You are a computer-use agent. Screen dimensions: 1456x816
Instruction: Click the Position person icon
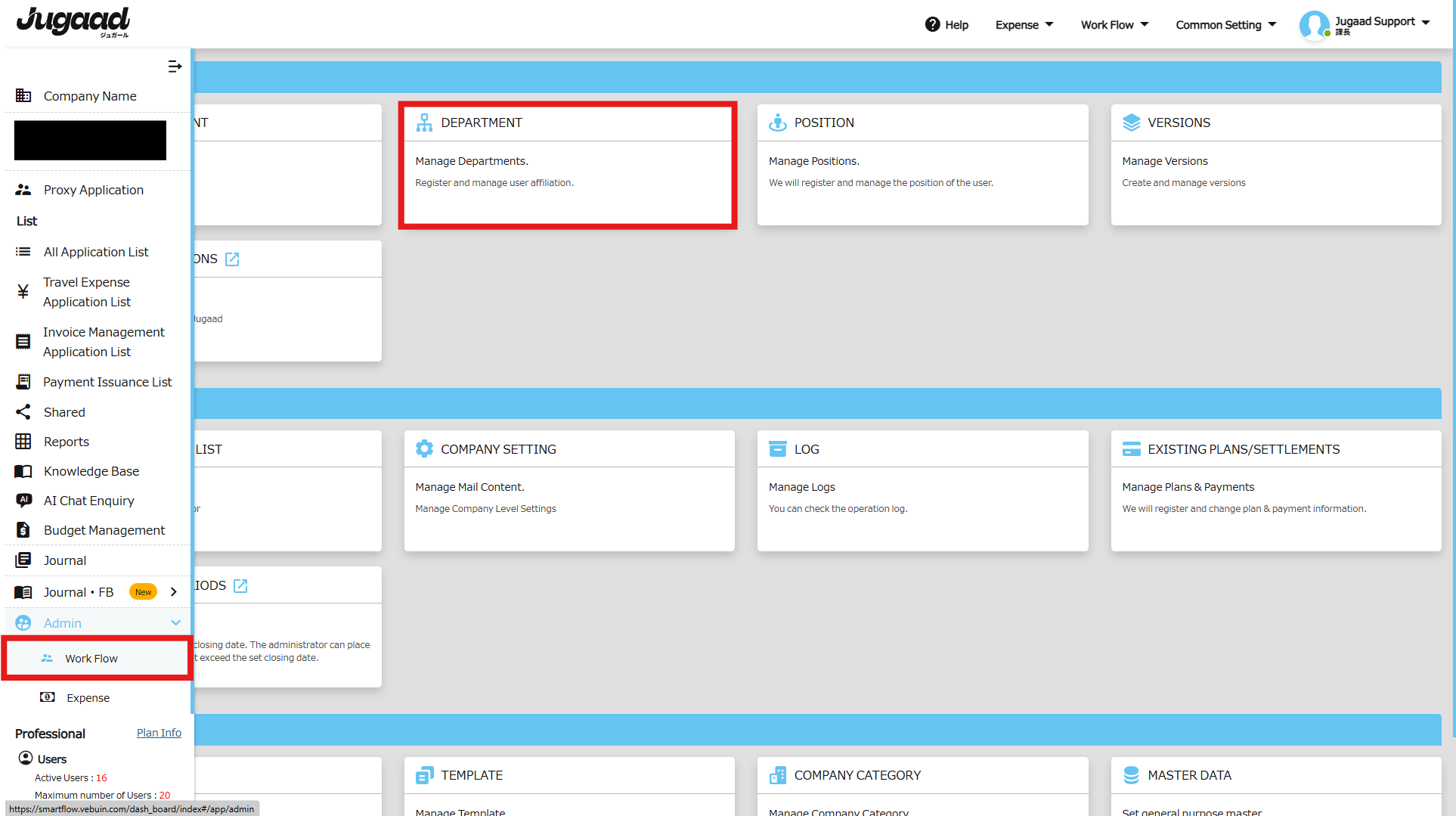tap(777, 123)
